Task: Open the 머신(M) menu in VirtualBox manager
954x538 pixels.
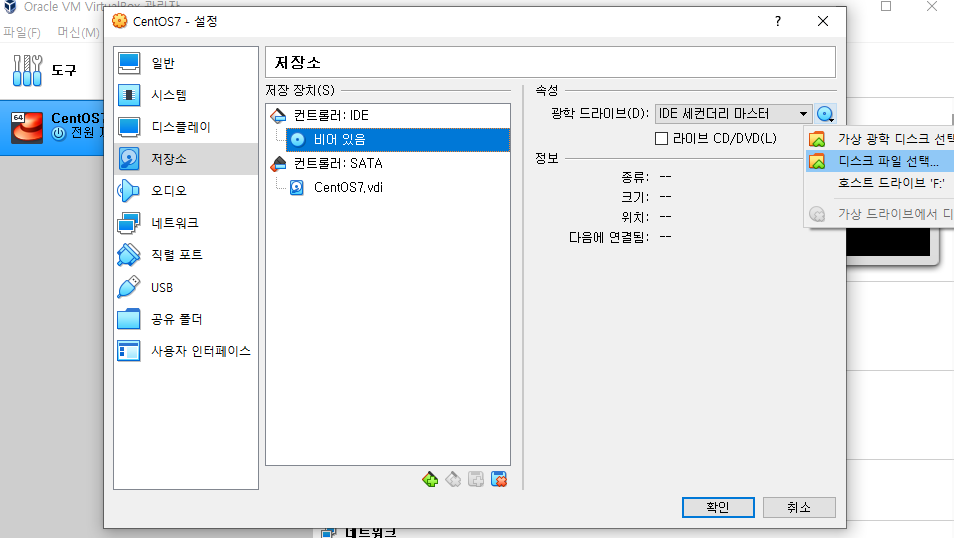Action: (x=78, y=32)
